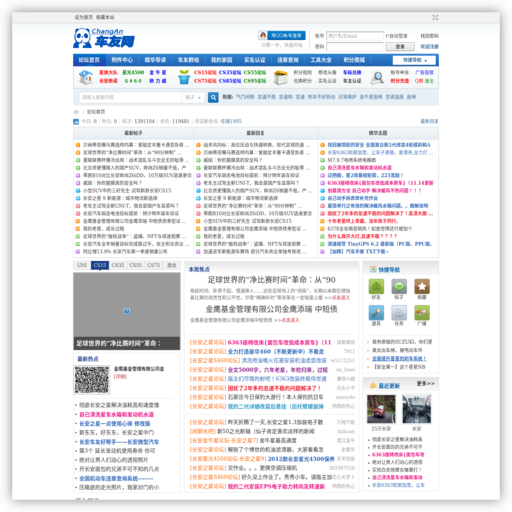Open the 收藏 favorites star icon
The height and width of the screenshot is (512, 512).
pos(422,286)
